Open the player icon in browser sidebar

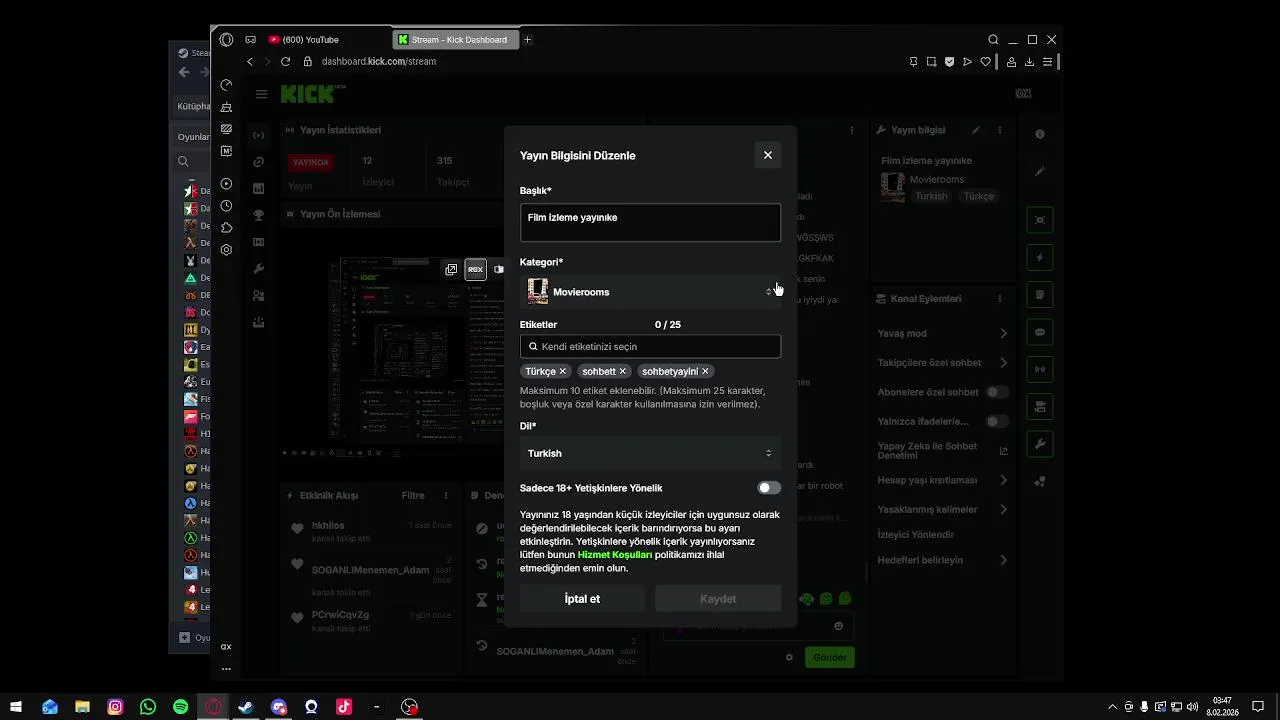pos(226,184)
